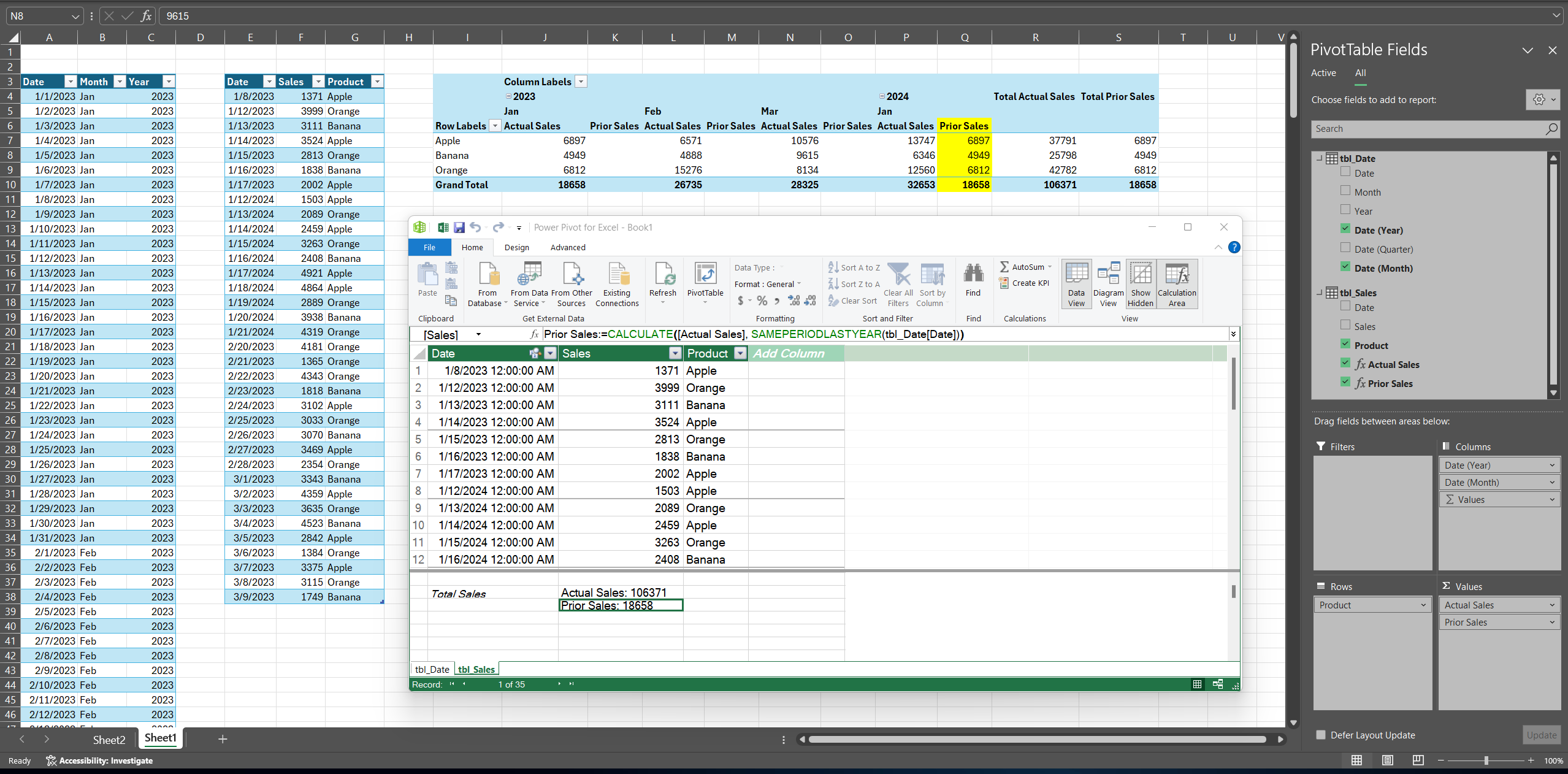This screenshot has height=774, width=1568.
Task: Click Sort by Column icon
Action: pos(932,284)
